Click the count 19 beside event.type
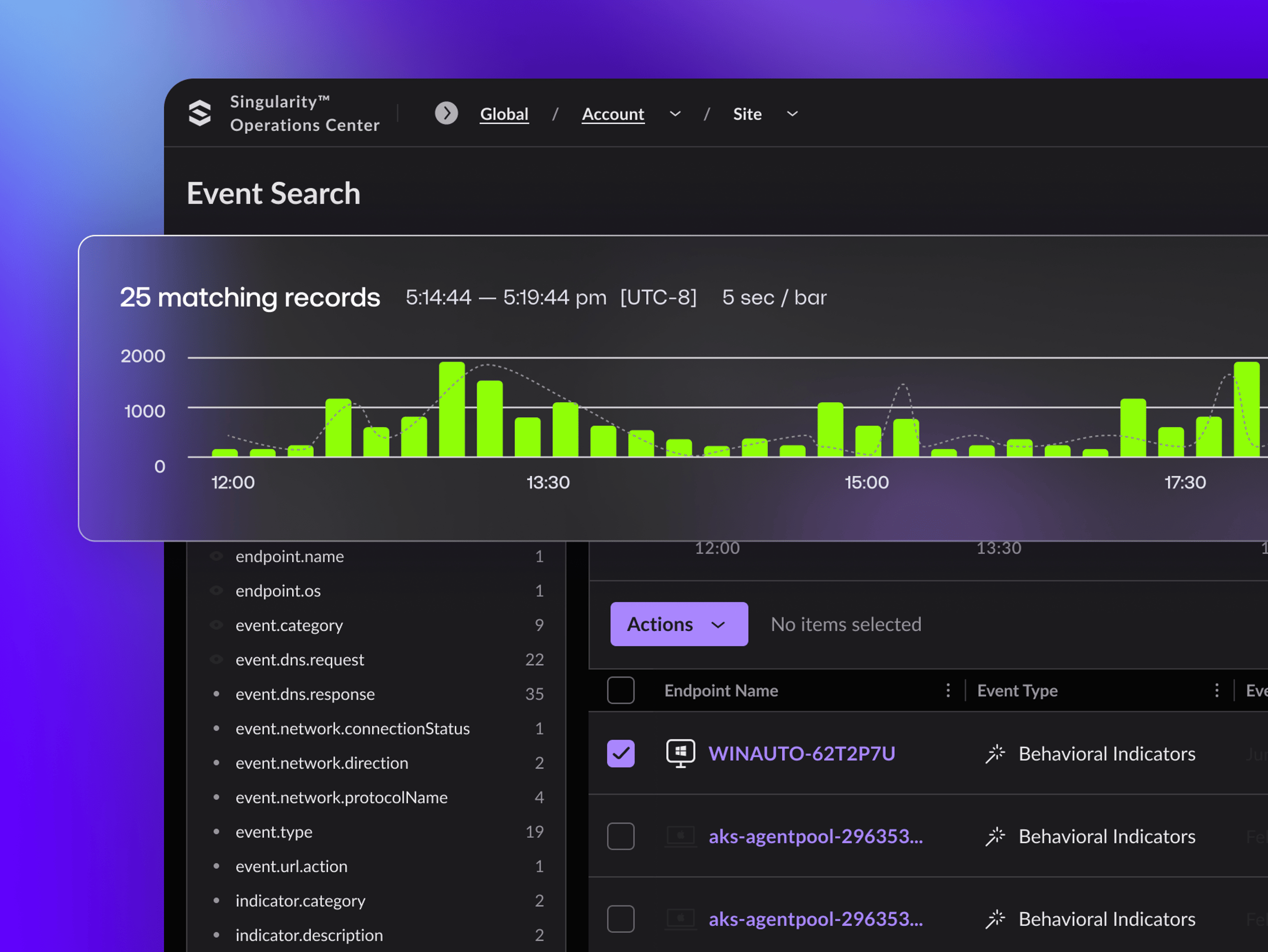 coord(534,831)
